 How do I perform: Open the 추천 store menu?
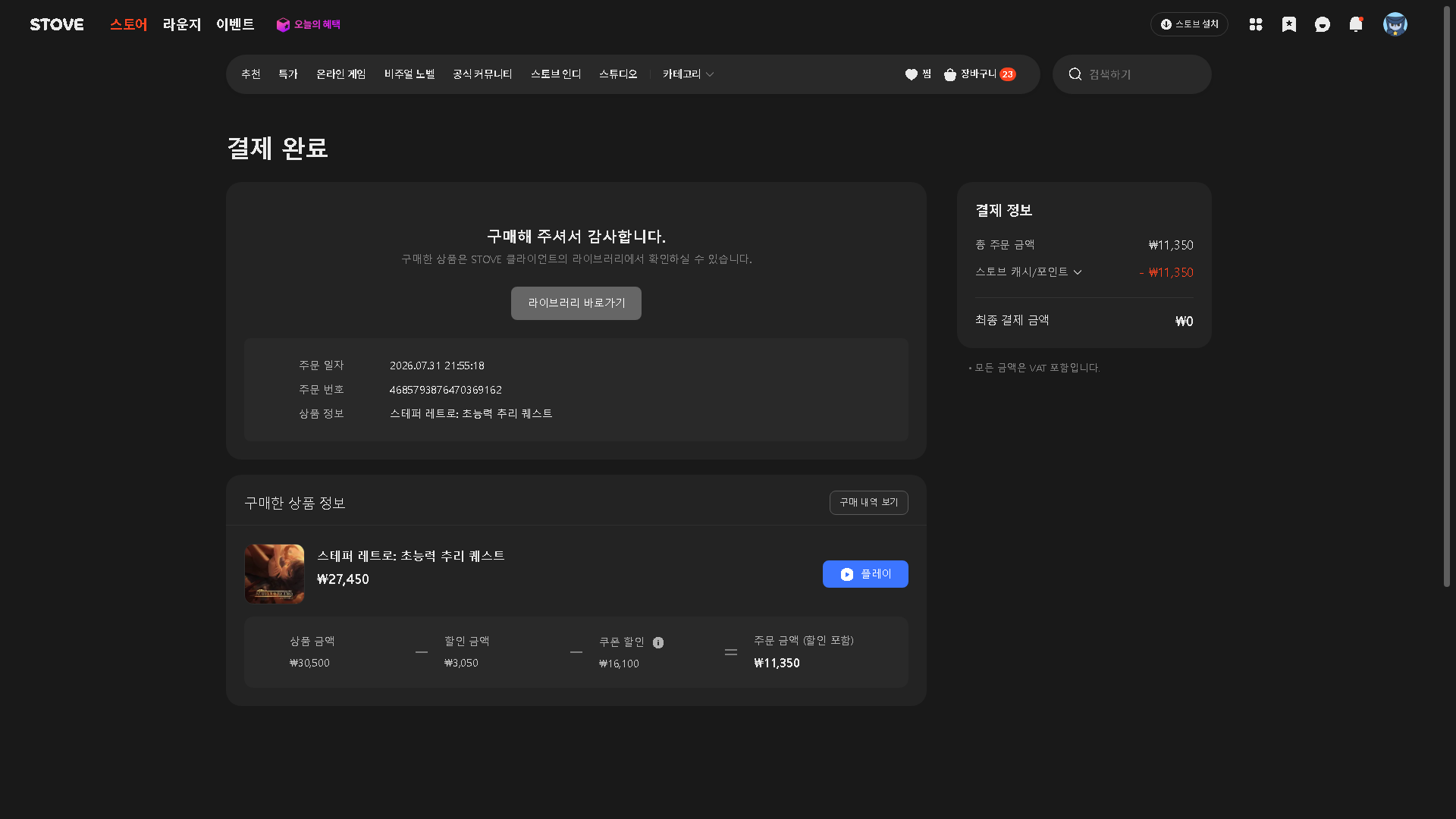(251, 74)
